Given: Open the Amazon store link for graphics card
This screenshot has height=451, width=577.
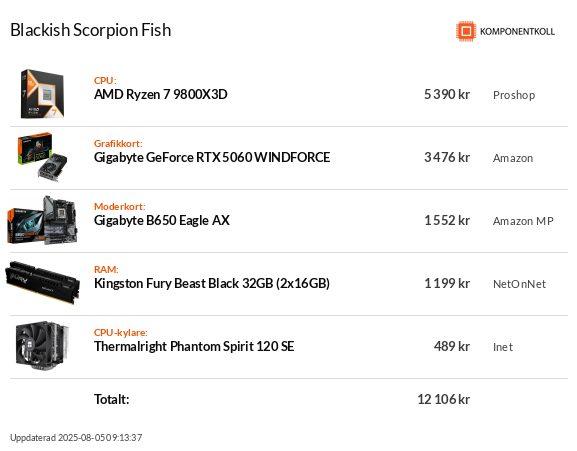Looking at the screenshot, I should click(x=513, y=158).
